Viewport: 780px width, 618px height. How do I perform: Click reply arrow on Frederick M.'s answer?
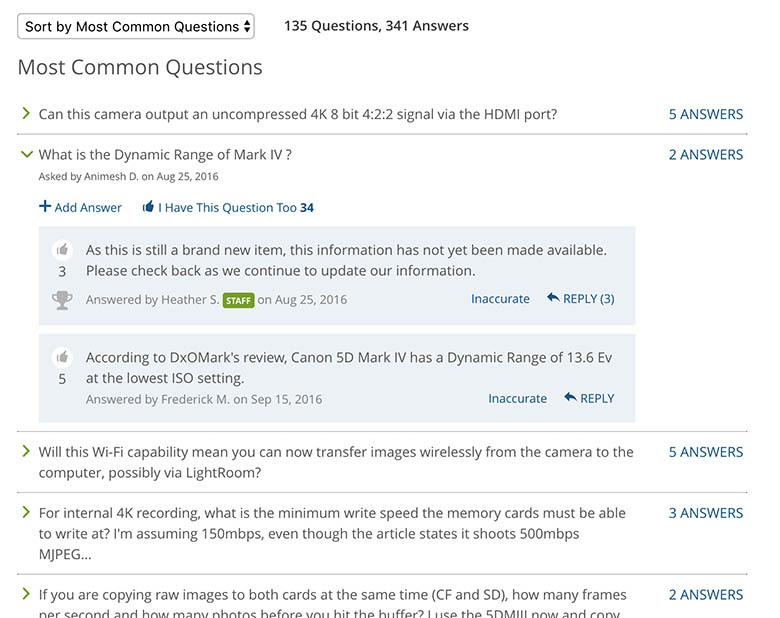click(570, 398)
